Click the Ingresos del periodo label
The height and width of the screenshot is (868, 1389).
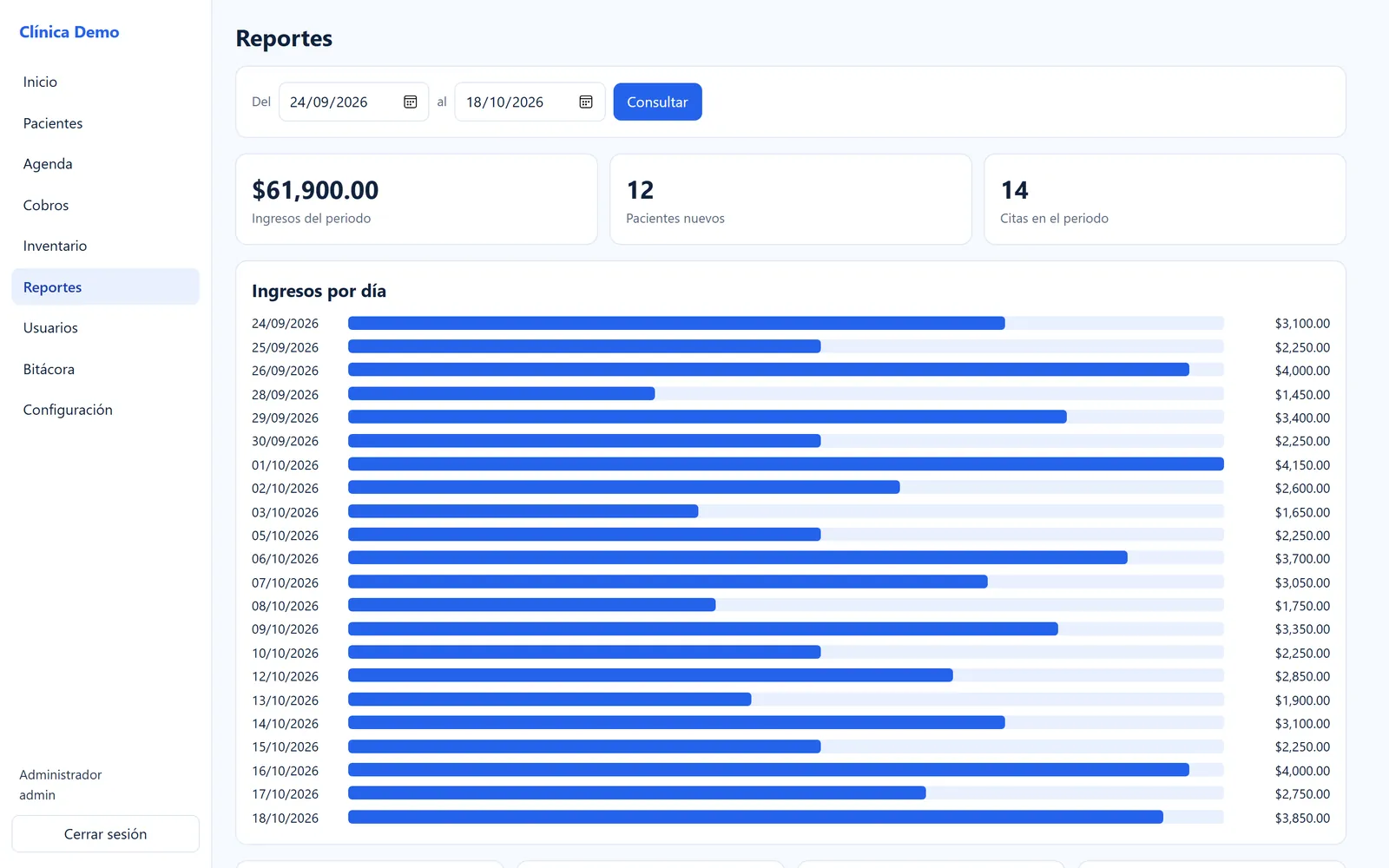pyautogui.click(x=311, y=219)
